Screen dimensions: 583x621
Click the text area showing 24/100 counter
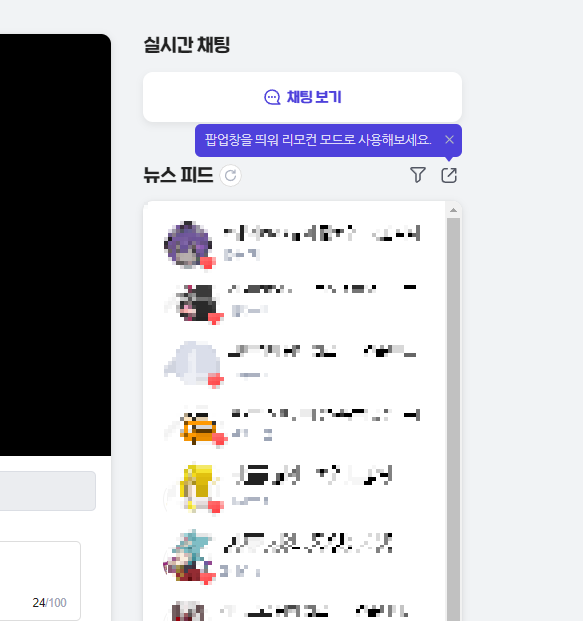(x=40, y=581)
